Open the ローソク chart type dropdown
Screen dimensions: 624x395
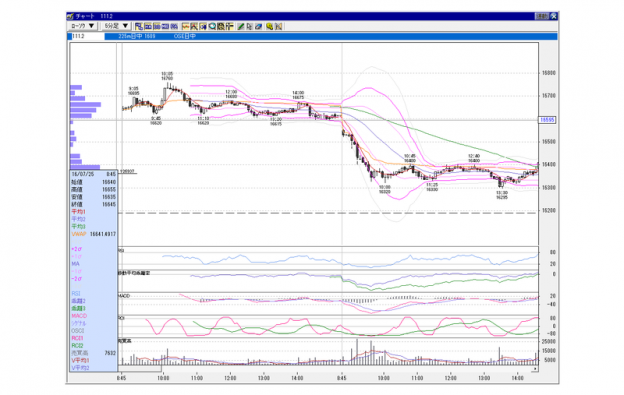click(x=83, y=26)
